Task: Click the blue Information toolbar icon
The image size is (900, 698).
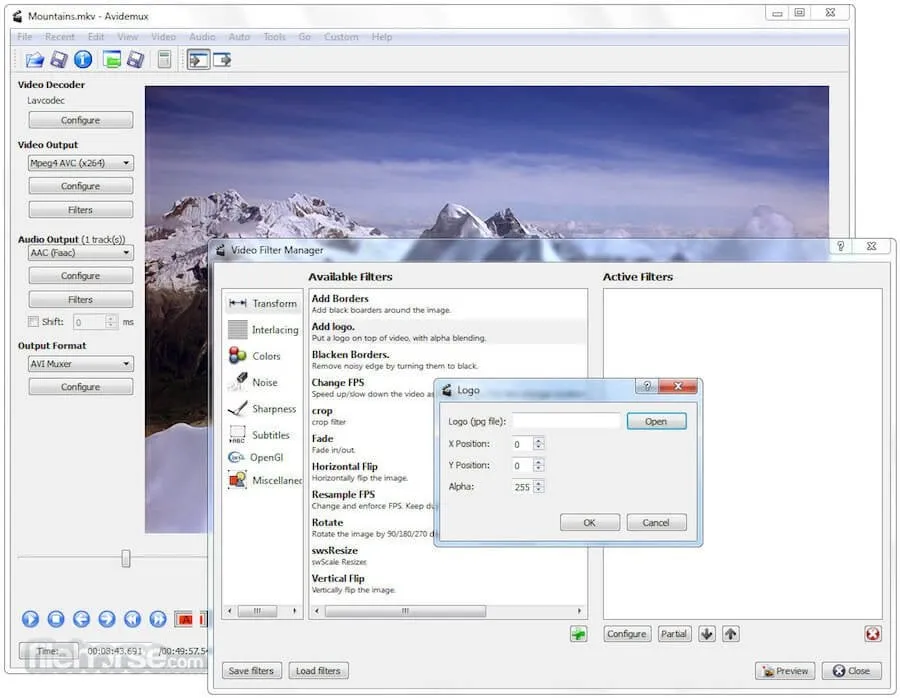Action: click(x=83, y=60)
